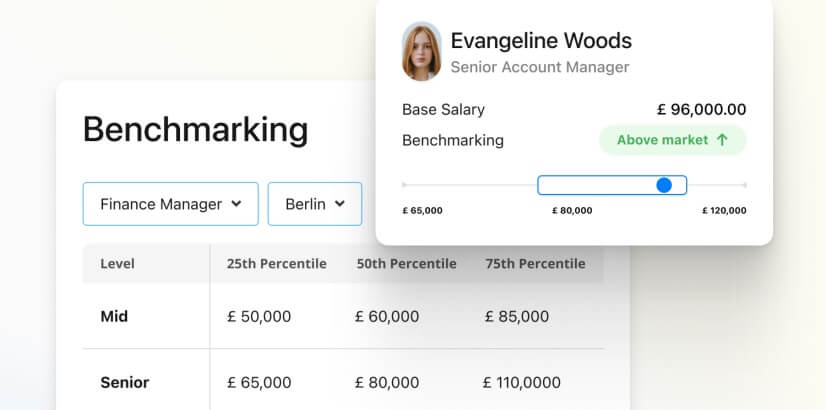This screenshot has height=410, width=826.
Task: Click the blue salary slider handle
Action: [664, 185]
